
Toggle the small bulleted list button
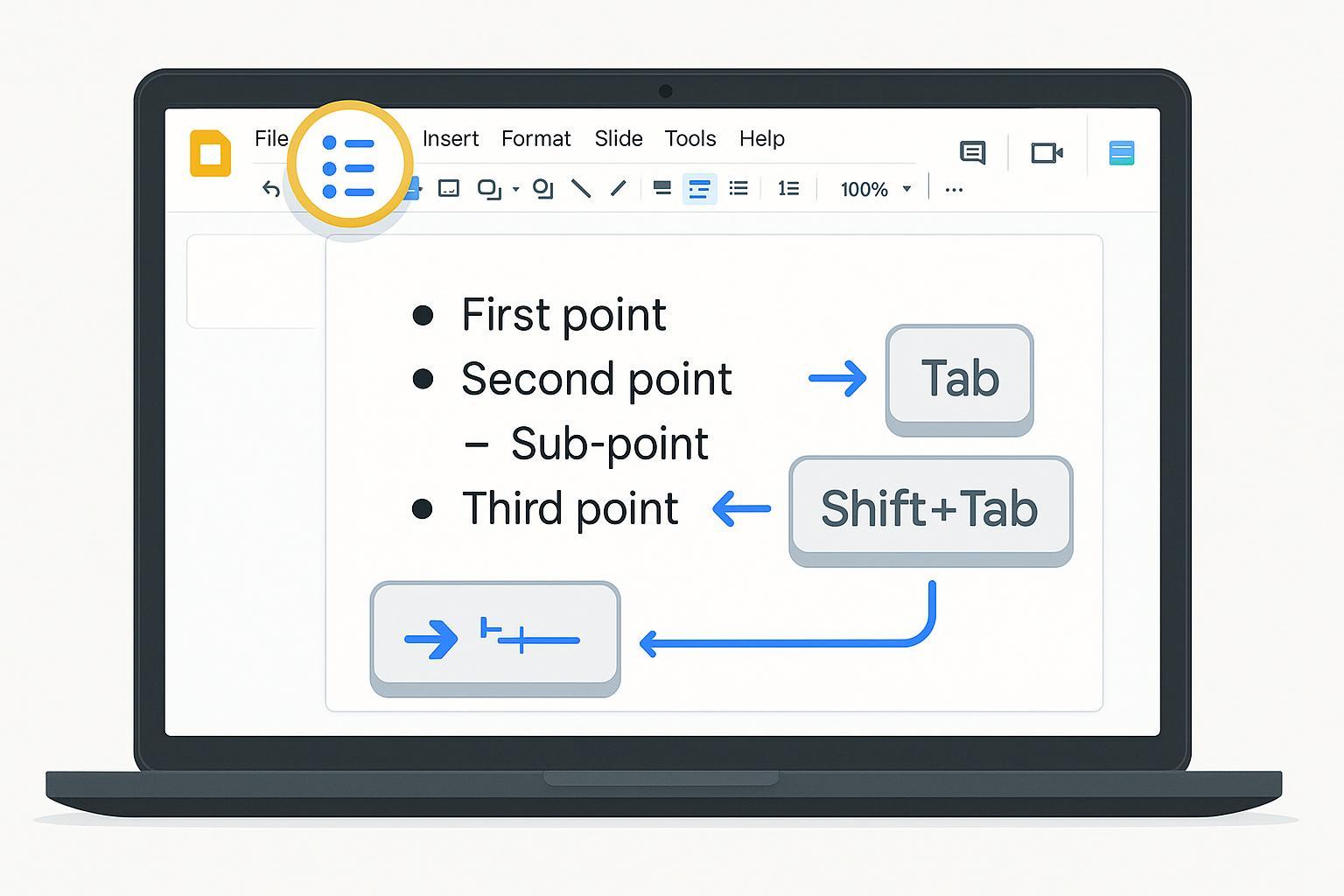point(738,189)
